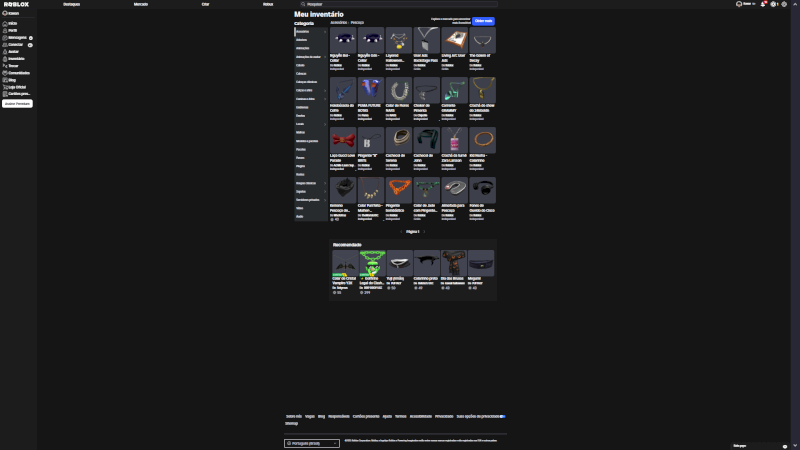Open the Início home icon in sidebar
The width and height of the screenshot is (800, 450).
(x=5, y=23)
